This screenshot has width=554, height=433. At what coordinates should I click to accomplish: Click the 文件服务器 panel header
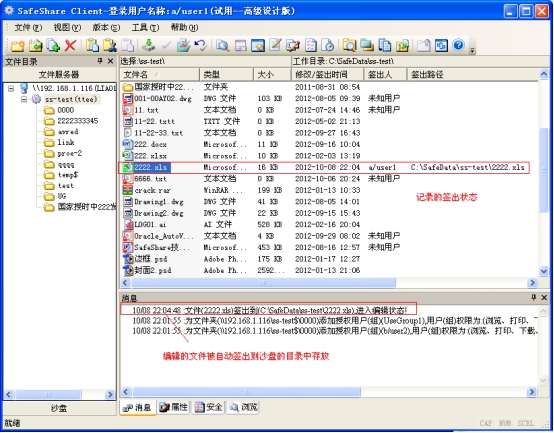click(59, 75)
